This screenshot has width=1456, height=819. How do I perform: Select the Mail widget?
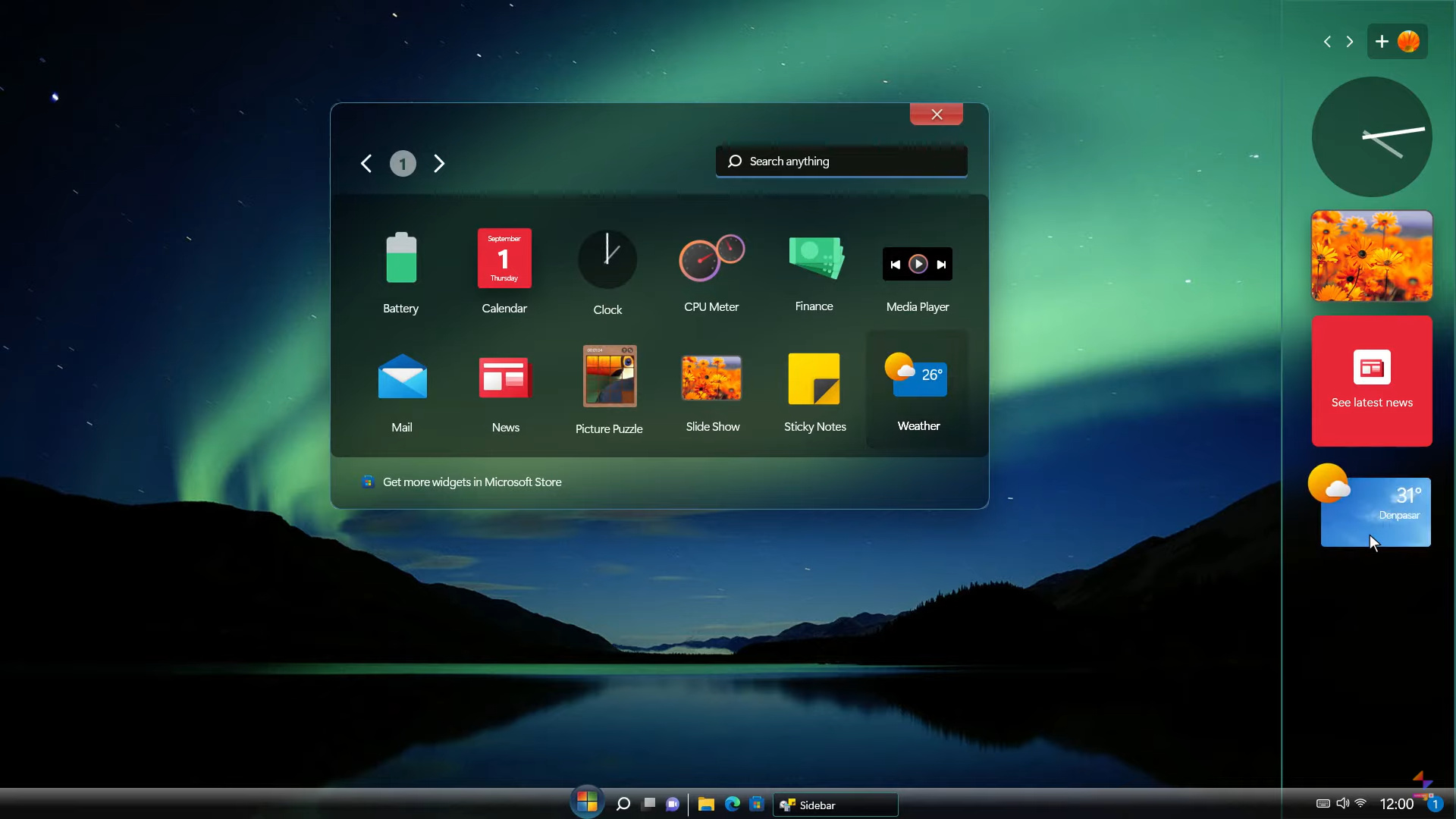tap(402, 377)
